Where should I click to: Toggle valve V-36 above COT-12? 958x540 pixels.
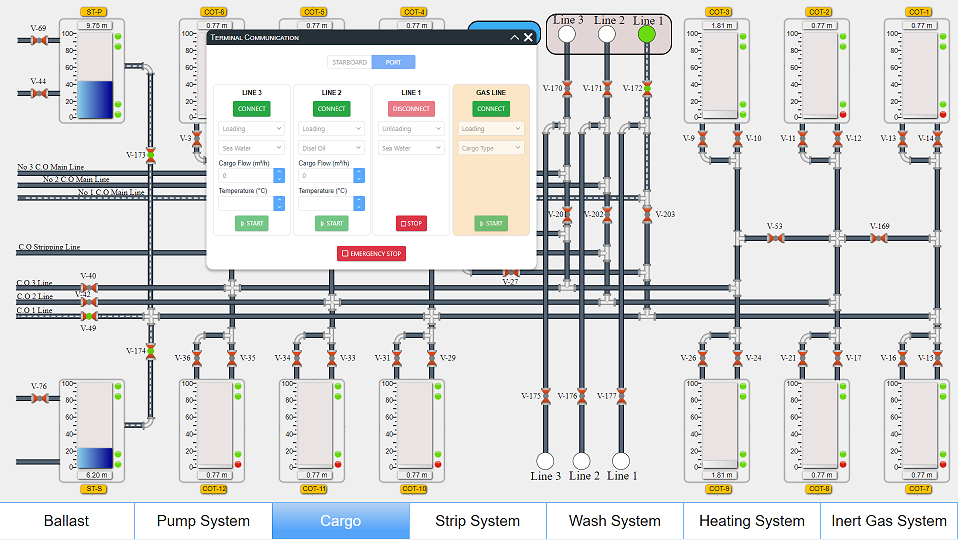[x=197, y=358]
